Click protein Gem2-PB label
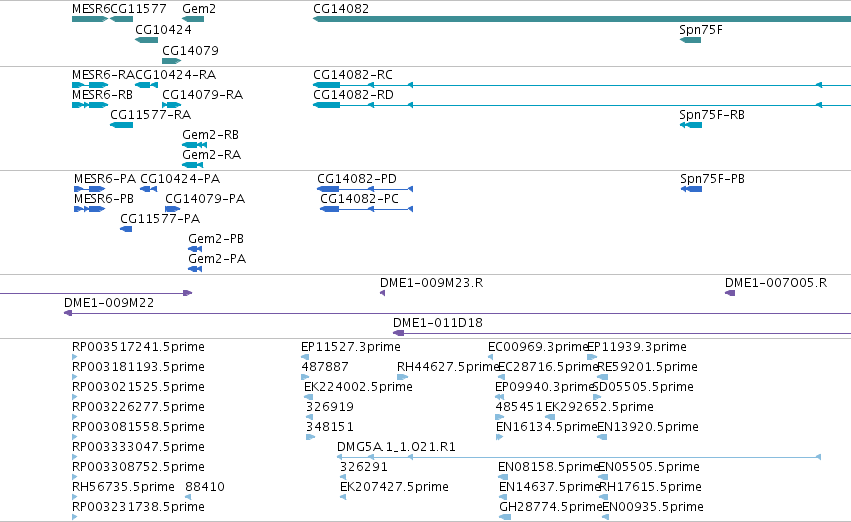 [x=216, y=239]
